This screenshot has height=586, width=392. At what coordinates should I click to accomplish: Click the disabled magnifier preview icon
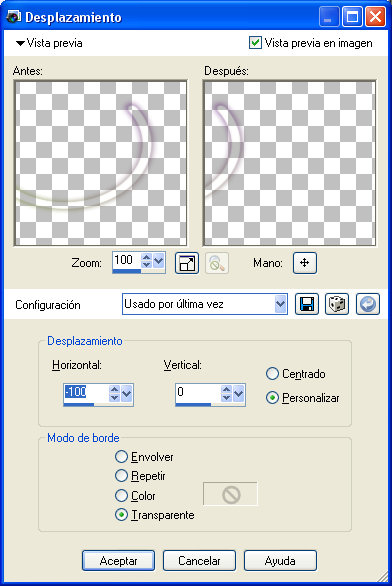(217, 263)
